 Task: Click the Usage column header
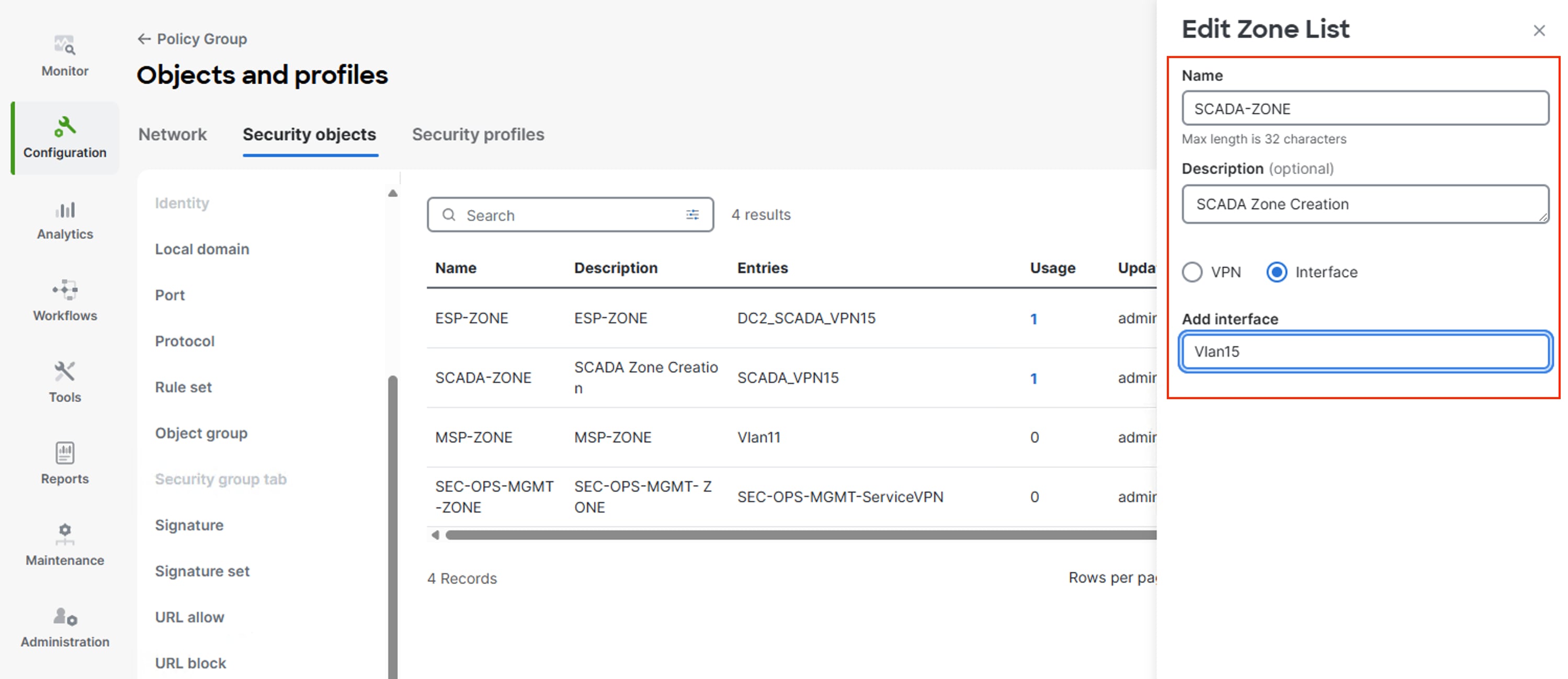click(x=1052, y=268)
